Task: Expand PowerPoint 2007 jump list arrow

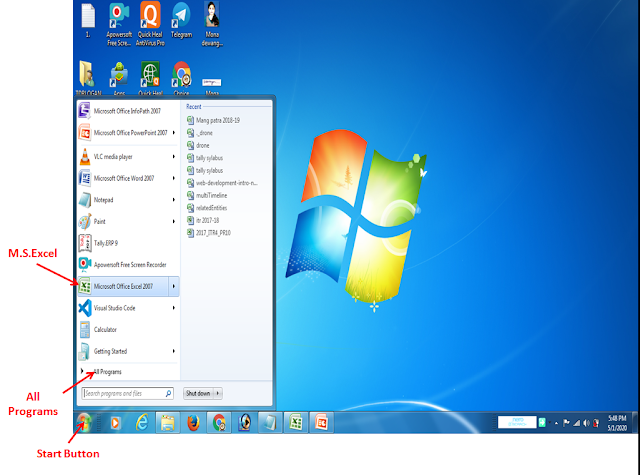Action: tap(174, 133)
